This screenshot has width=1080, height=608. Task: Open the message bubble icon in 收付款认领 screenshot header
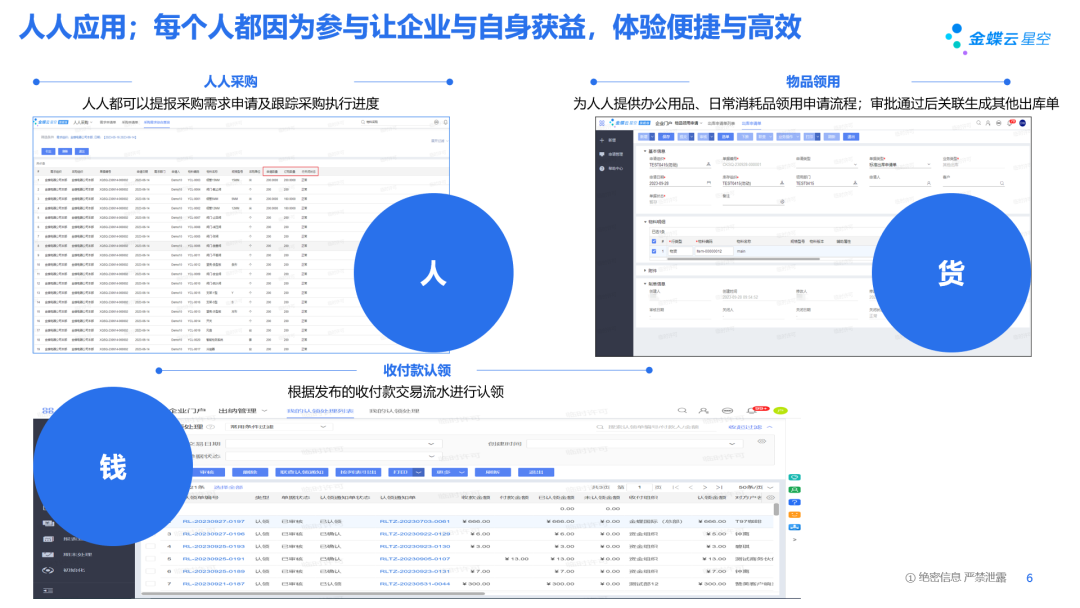coord(727,410)
